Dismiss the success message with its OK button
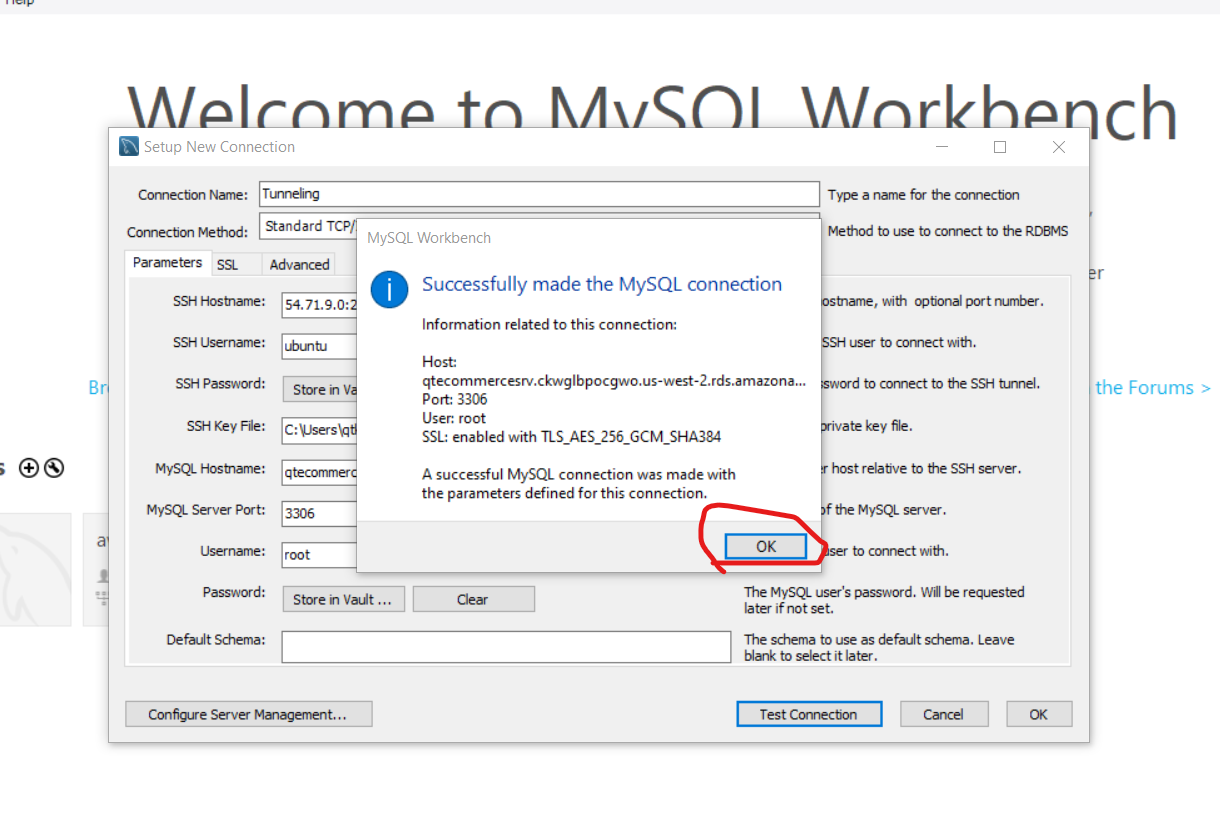The width and height of the screenshot is (1220, 827). (766, 546)
